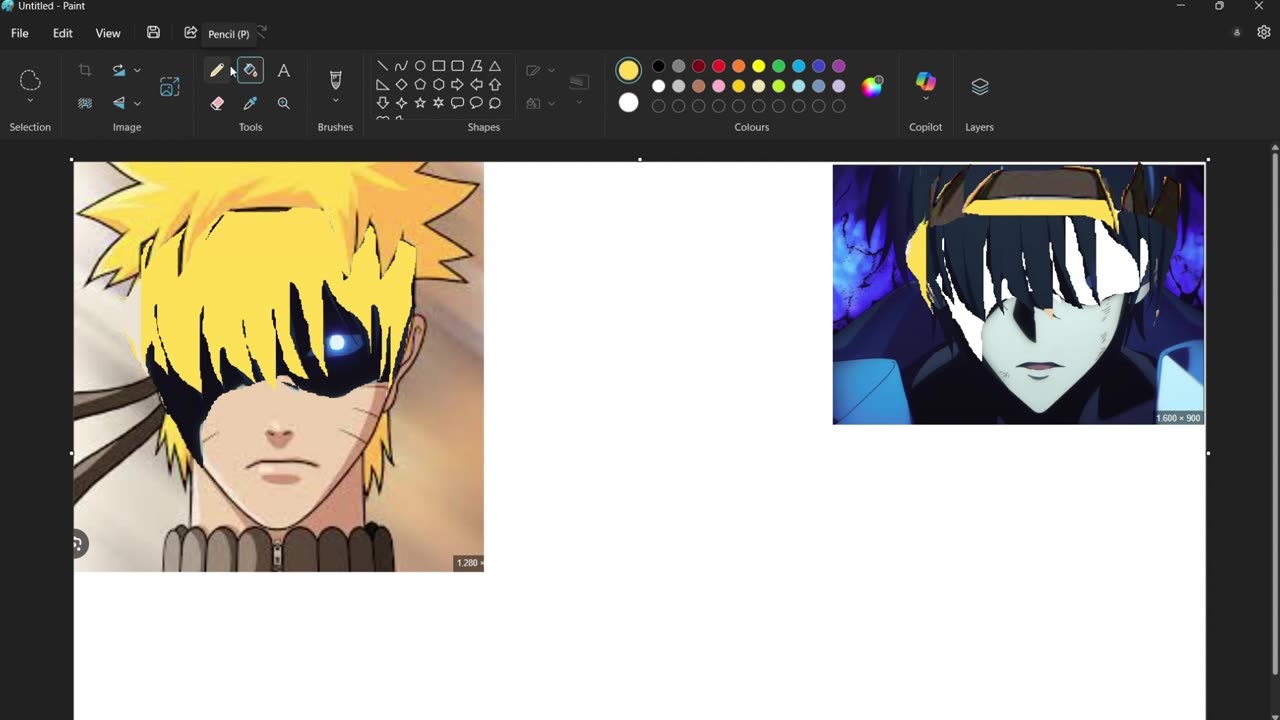Click the freeform Selection tool icon
Screen dimensions: 1280x720
pos(30,80)
